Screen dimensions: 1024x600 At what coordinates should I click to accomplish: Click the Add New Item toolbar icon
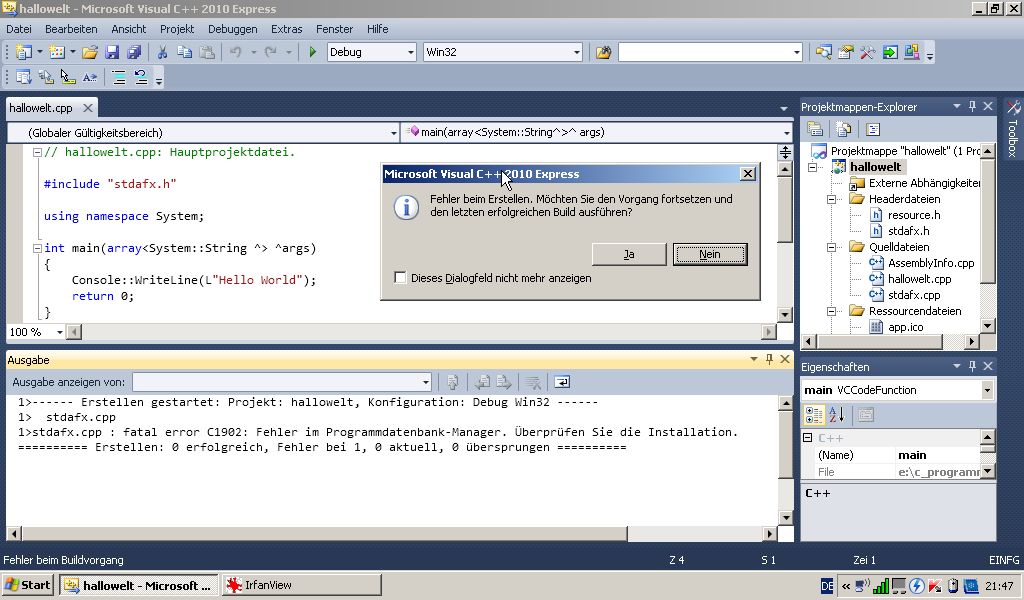(x=57, y=52)
